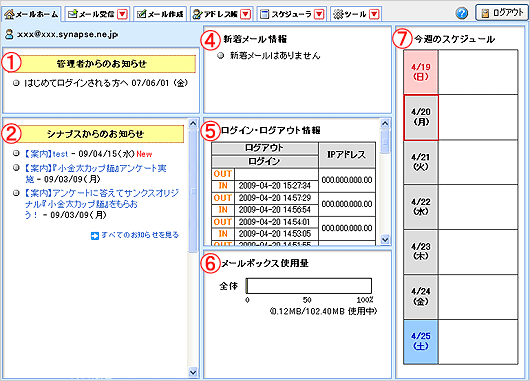Click the user icon beside xxx@xxx.synapse.ne.jp

(9, 34)
